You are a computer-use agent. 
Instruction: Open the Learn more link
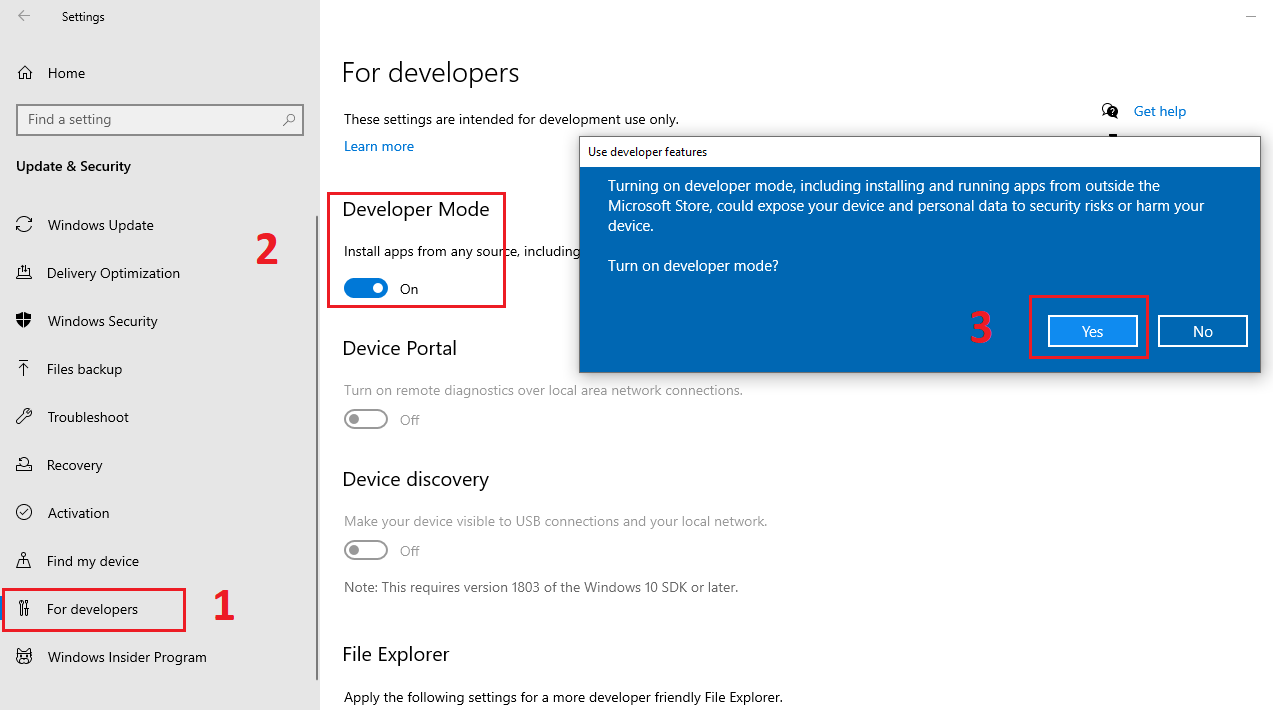pyautogui.click(x=378, y=146)
